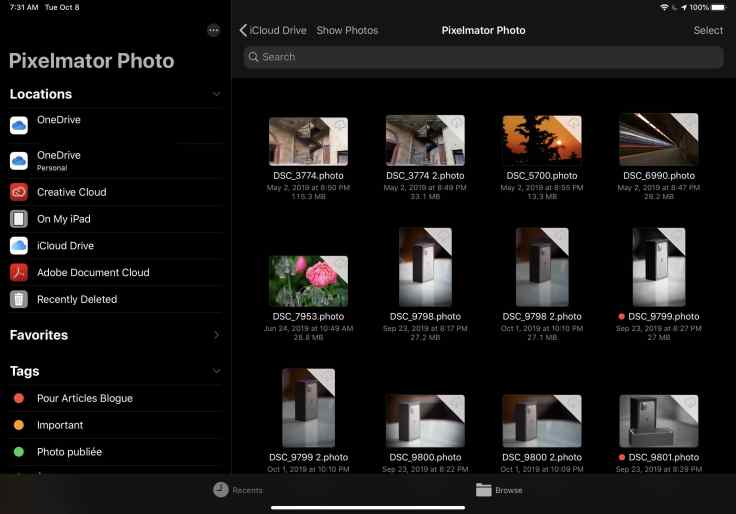Focus the Search field
The image size is (736, 514).
(x=483, y=57)
